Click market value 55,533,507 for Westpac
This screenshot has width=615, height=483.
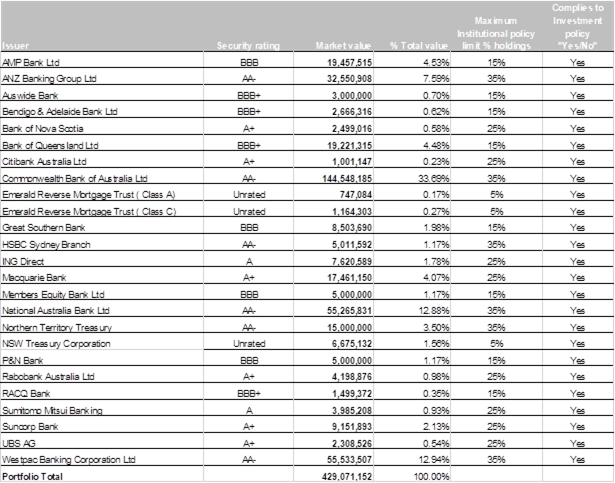pyautogui.click(x=349, y=459)
